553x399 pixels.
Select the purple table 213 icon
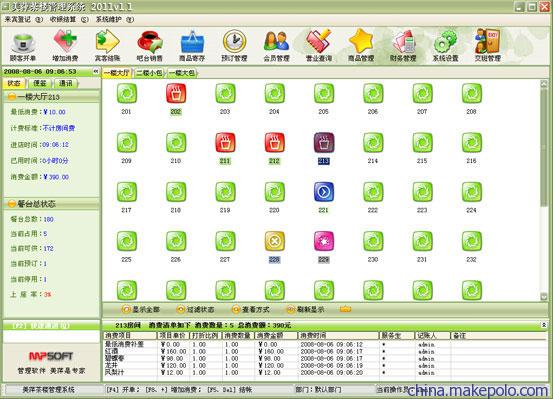click(324, 143)
